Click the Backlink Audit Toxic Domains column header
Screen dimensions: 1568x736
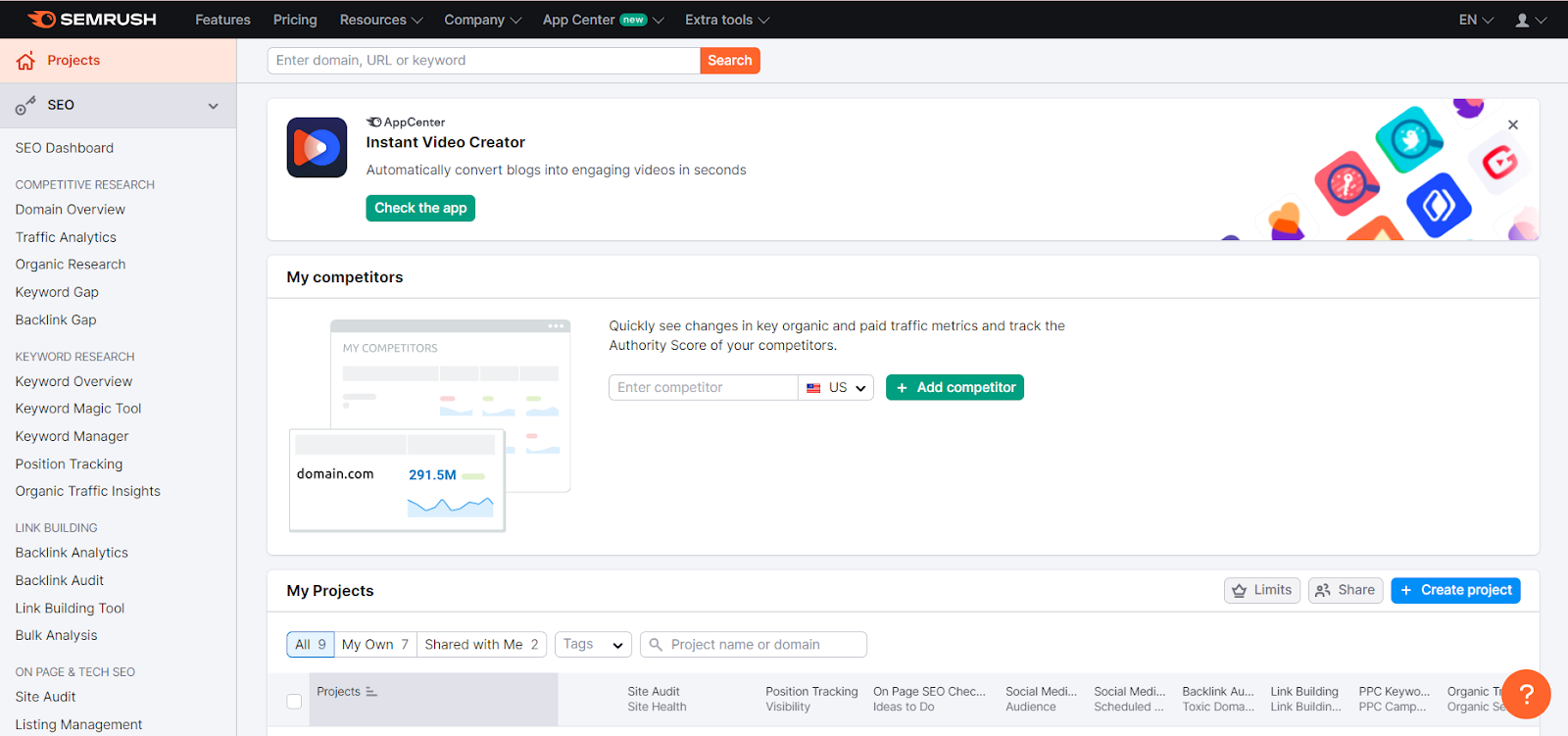(1218, 699)
